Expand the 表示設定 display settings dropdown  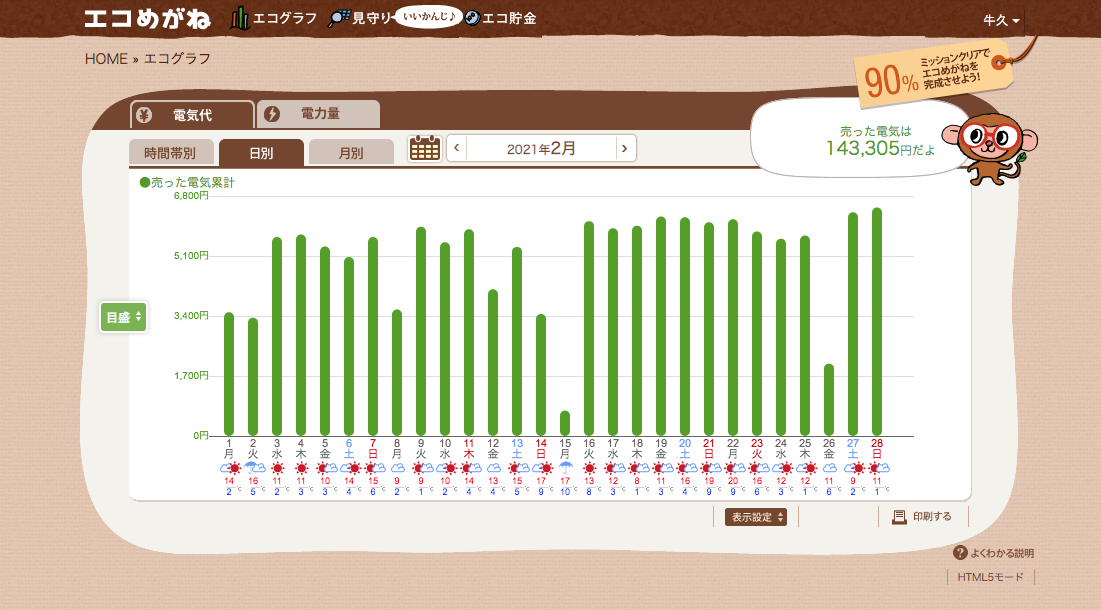pos(755,517)
